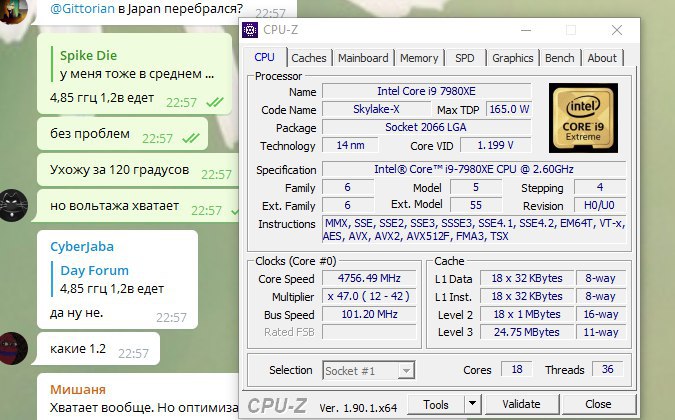Click the Threads value 36
The image size is (675, 420).
pos(607,370)
